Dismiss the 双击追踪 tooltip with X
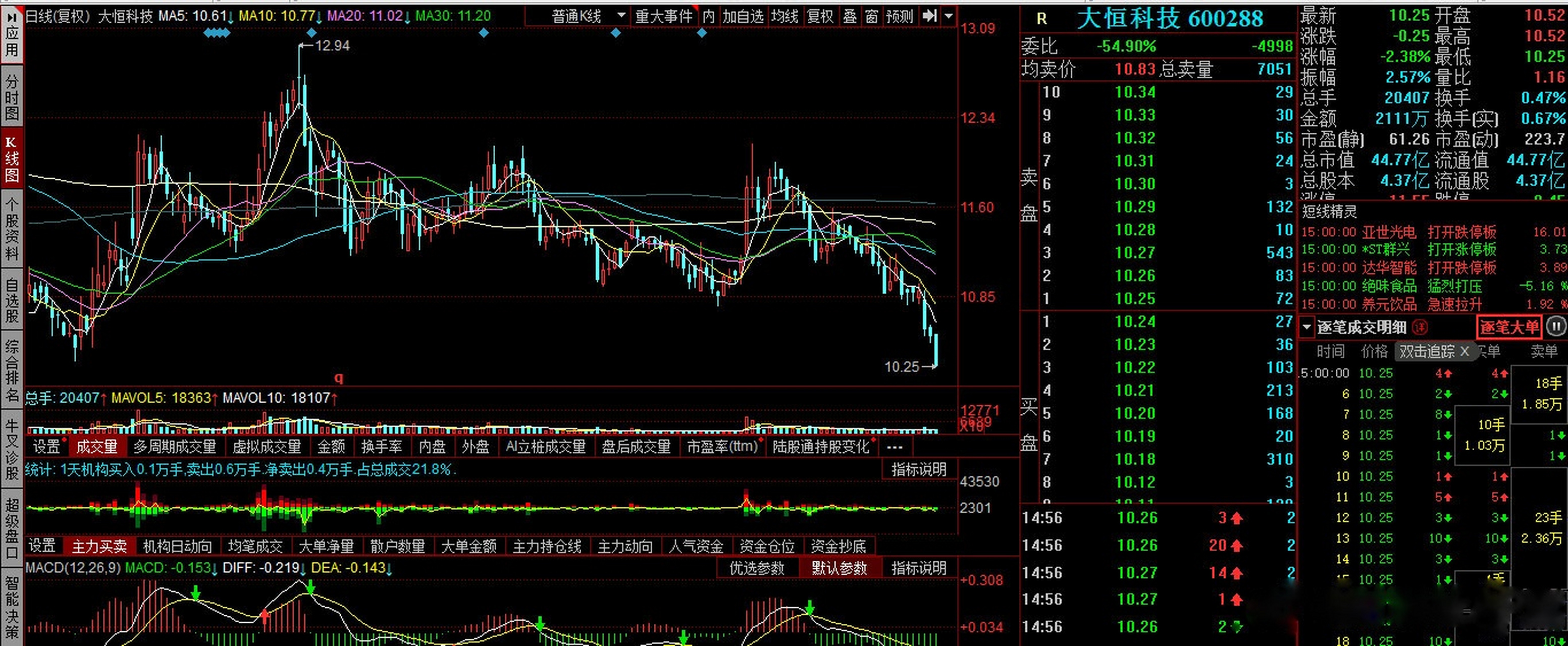Viewport: 1568px width, 646px height. (x=1465, y=351)
